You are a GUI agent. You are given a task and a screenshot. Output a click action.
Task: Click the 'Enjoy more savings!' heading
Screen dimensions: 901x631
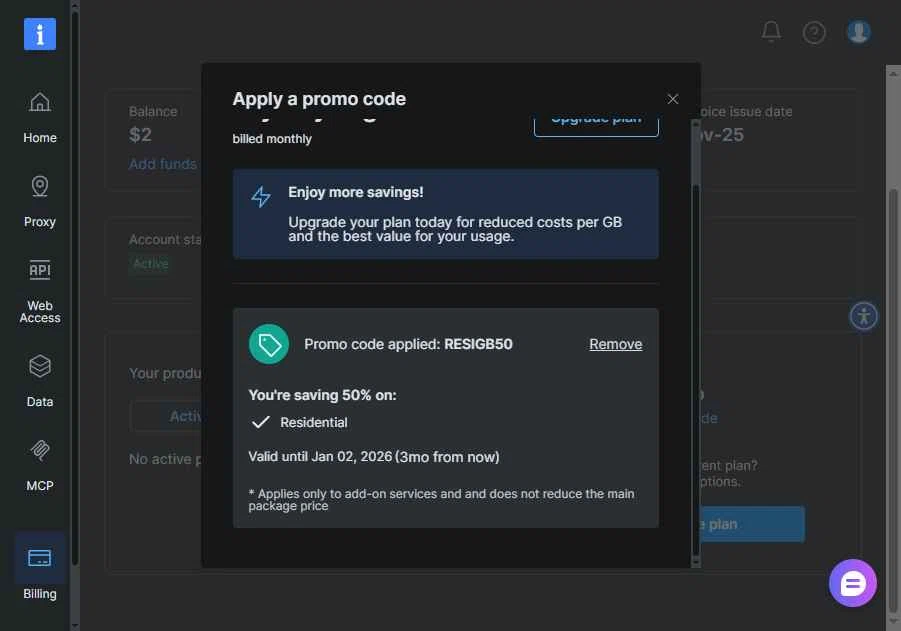click(356, 193)
